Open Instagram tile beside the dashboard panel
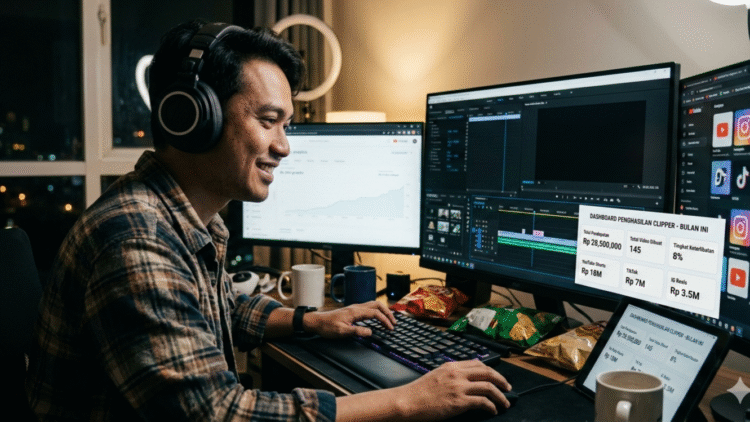 pos(740,228)
